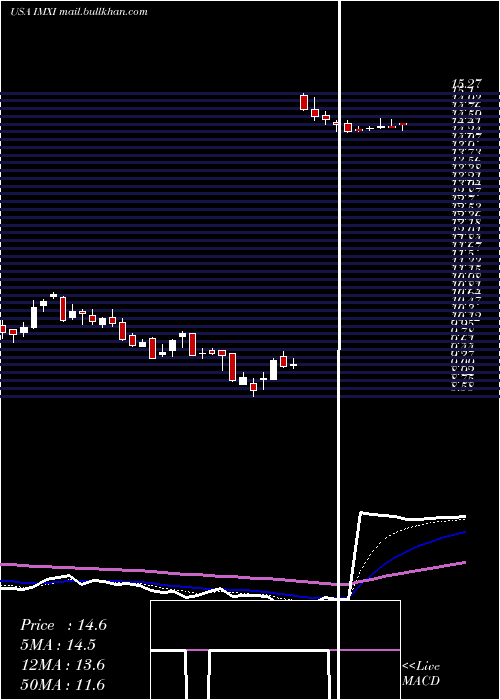Viewport: 500px width, 700px height.
Task: Select the '5MA : 14.5' value
Action: (x=58, y=645)
